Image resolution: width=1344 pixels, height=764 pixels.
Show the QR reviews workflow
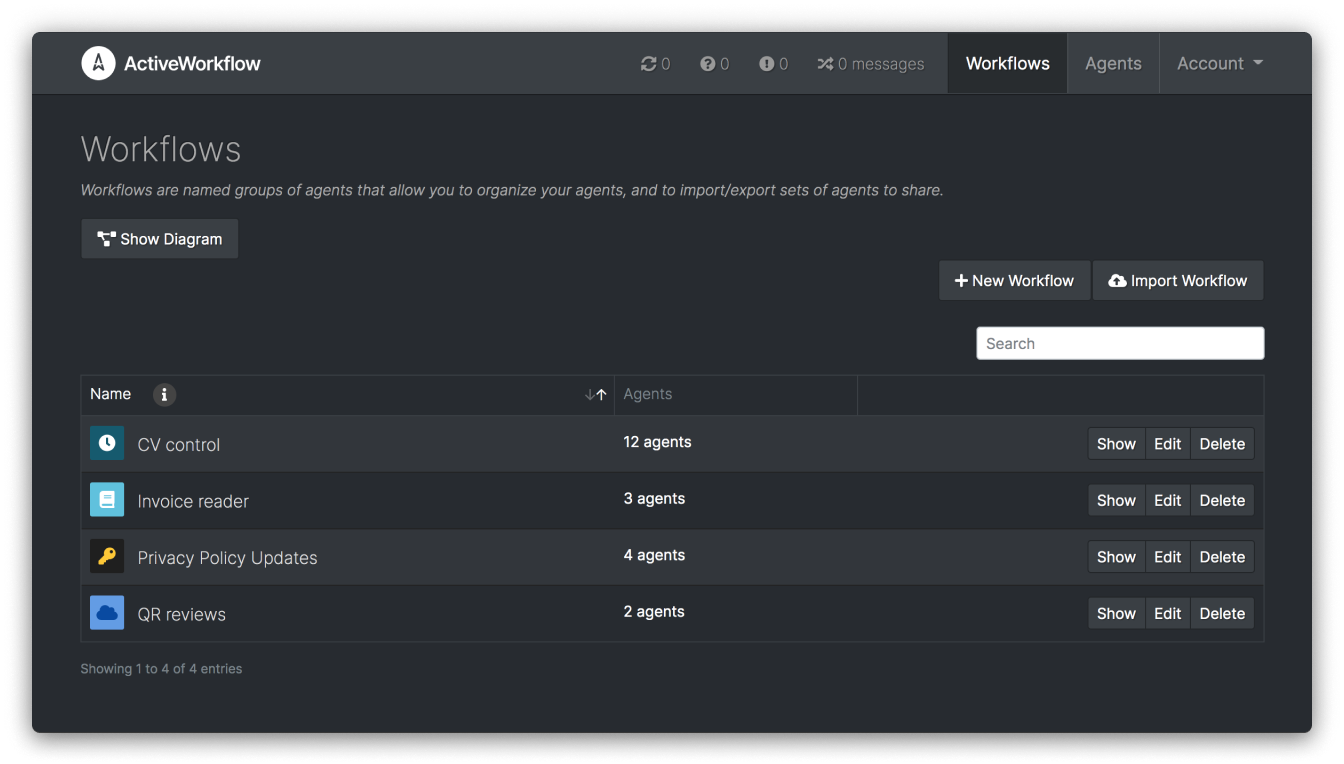[x=1116, y=613]
